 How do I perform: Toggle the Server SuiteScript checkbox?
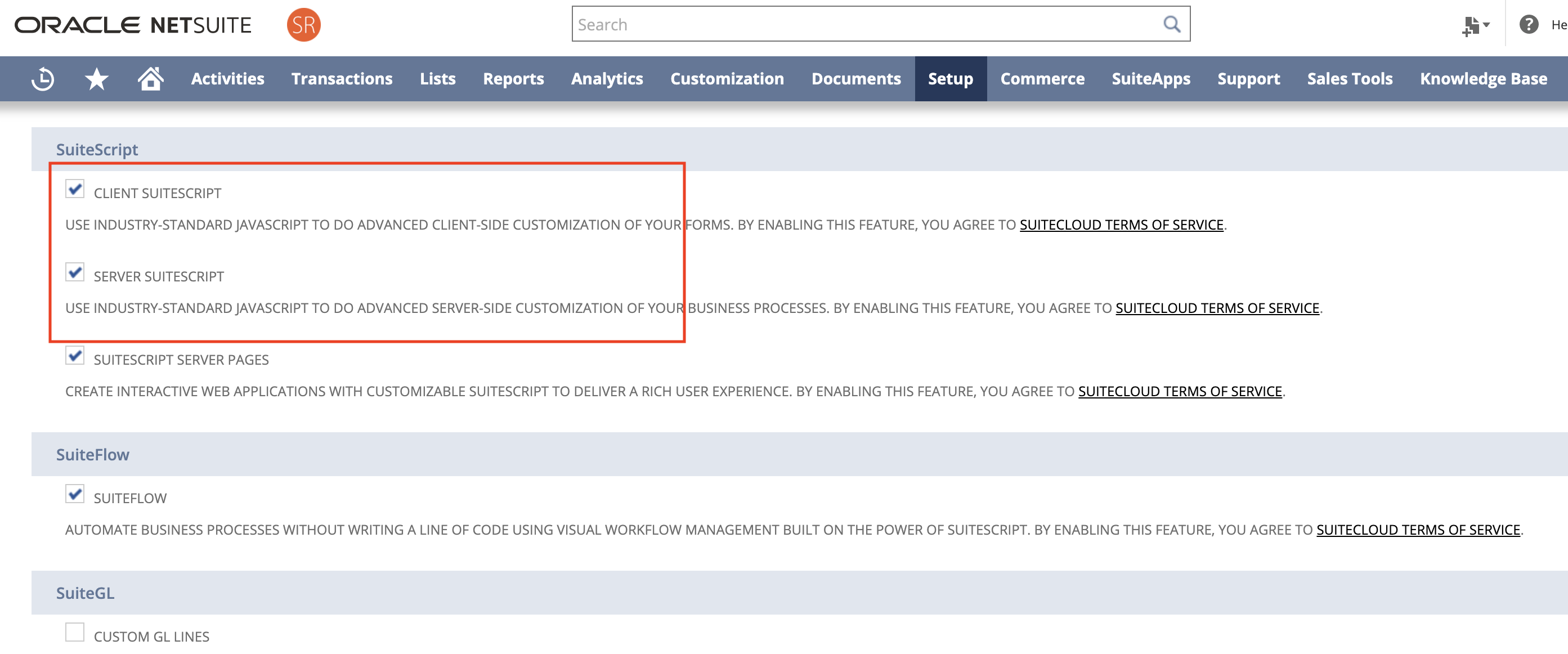pos(75,272)
